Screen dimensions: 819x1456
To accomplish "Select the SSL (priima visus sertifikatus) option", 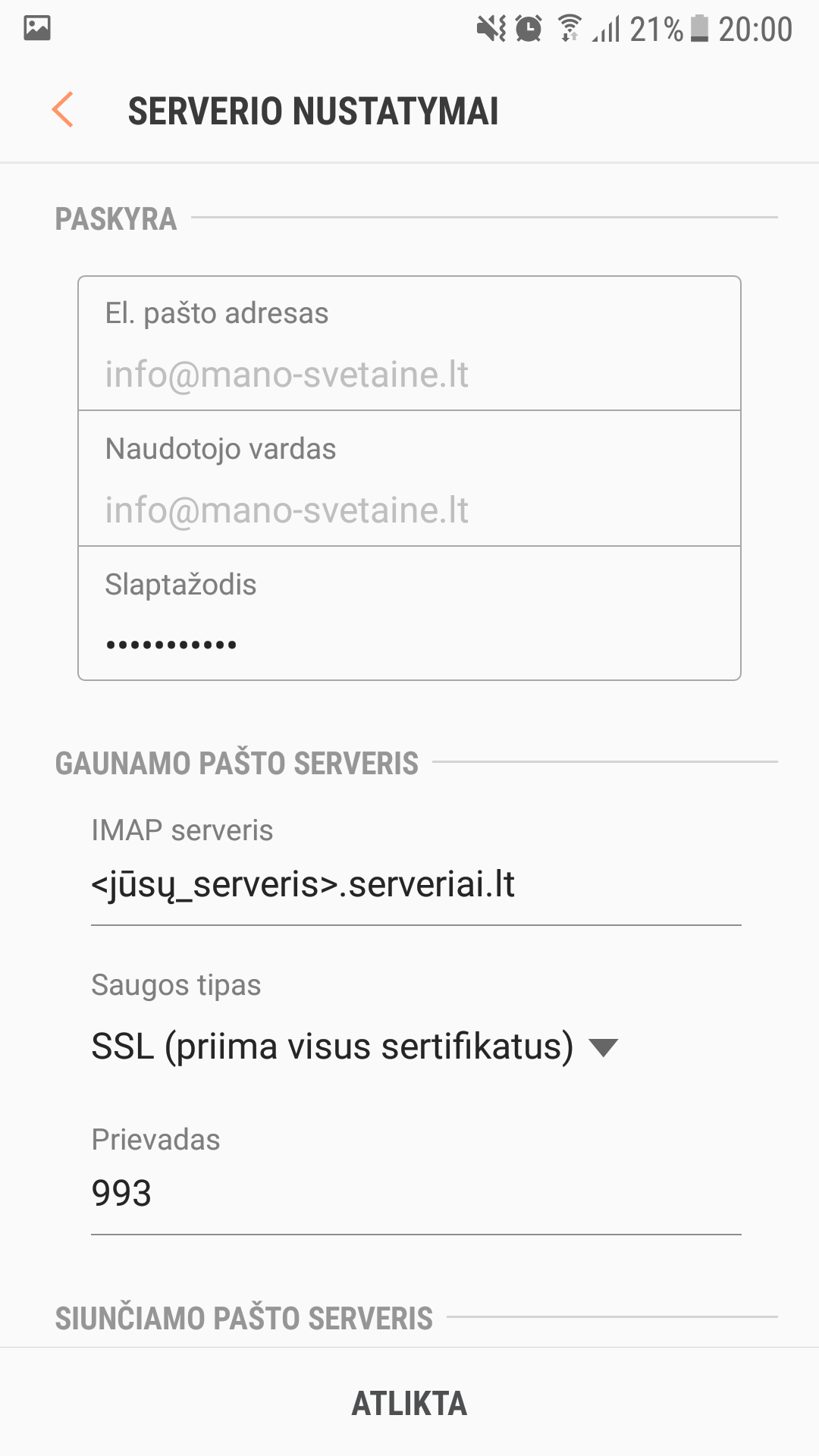I will point(332,1046).
